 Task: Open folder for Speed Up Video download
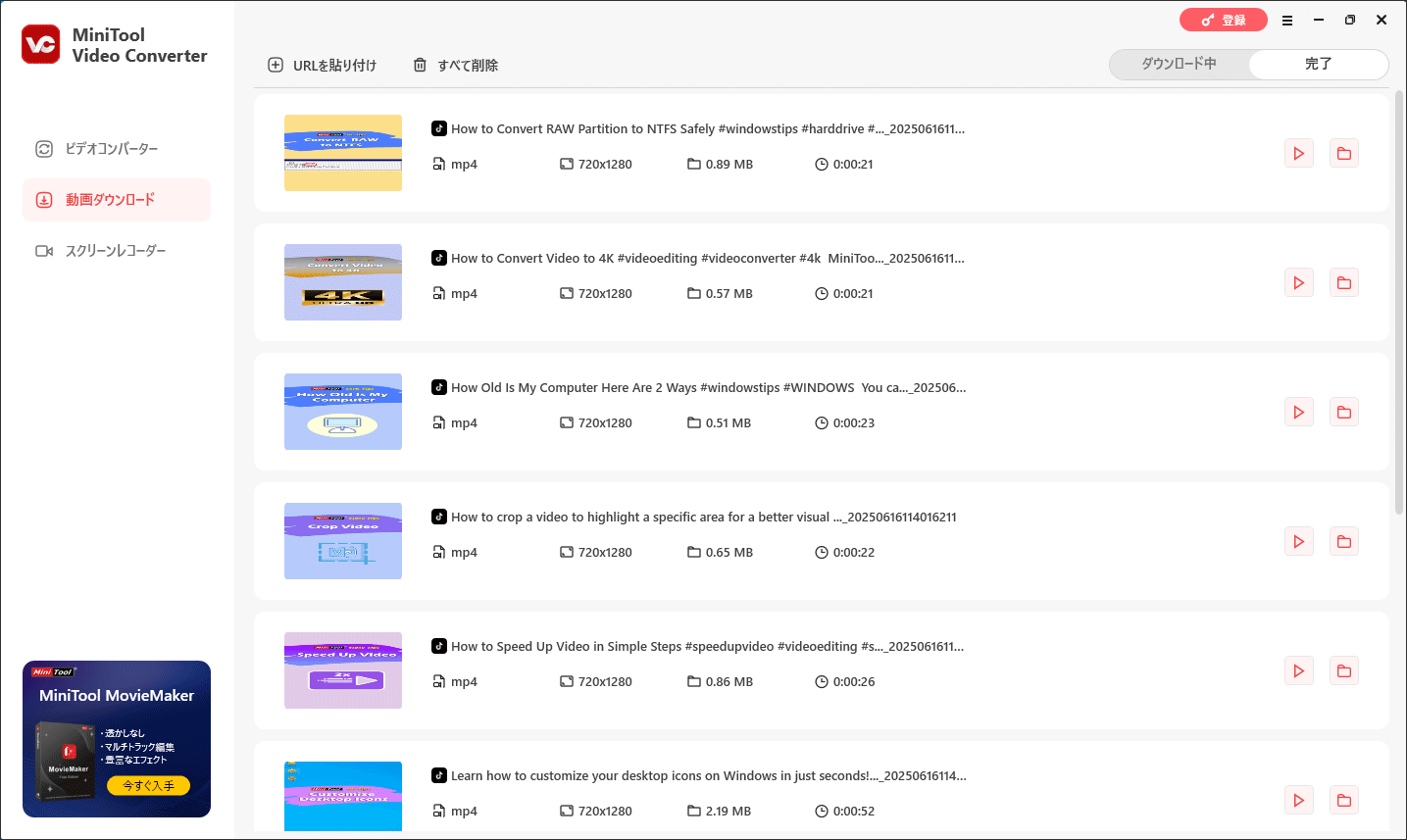click(x=1344, y=671)
